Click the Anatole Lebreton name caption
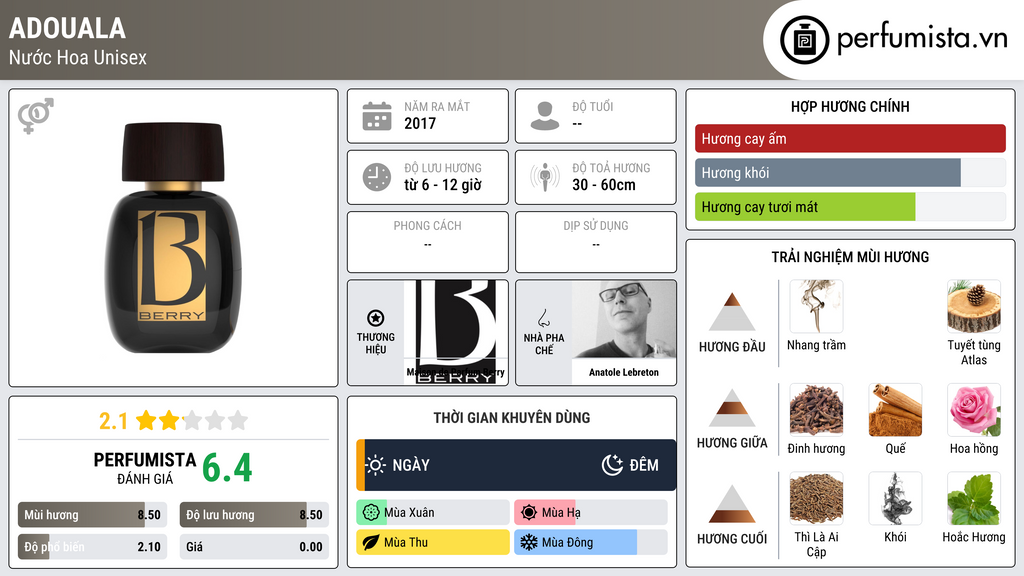Image resolution: width=1024 pixels, height=576 pixels. [624, 372]
